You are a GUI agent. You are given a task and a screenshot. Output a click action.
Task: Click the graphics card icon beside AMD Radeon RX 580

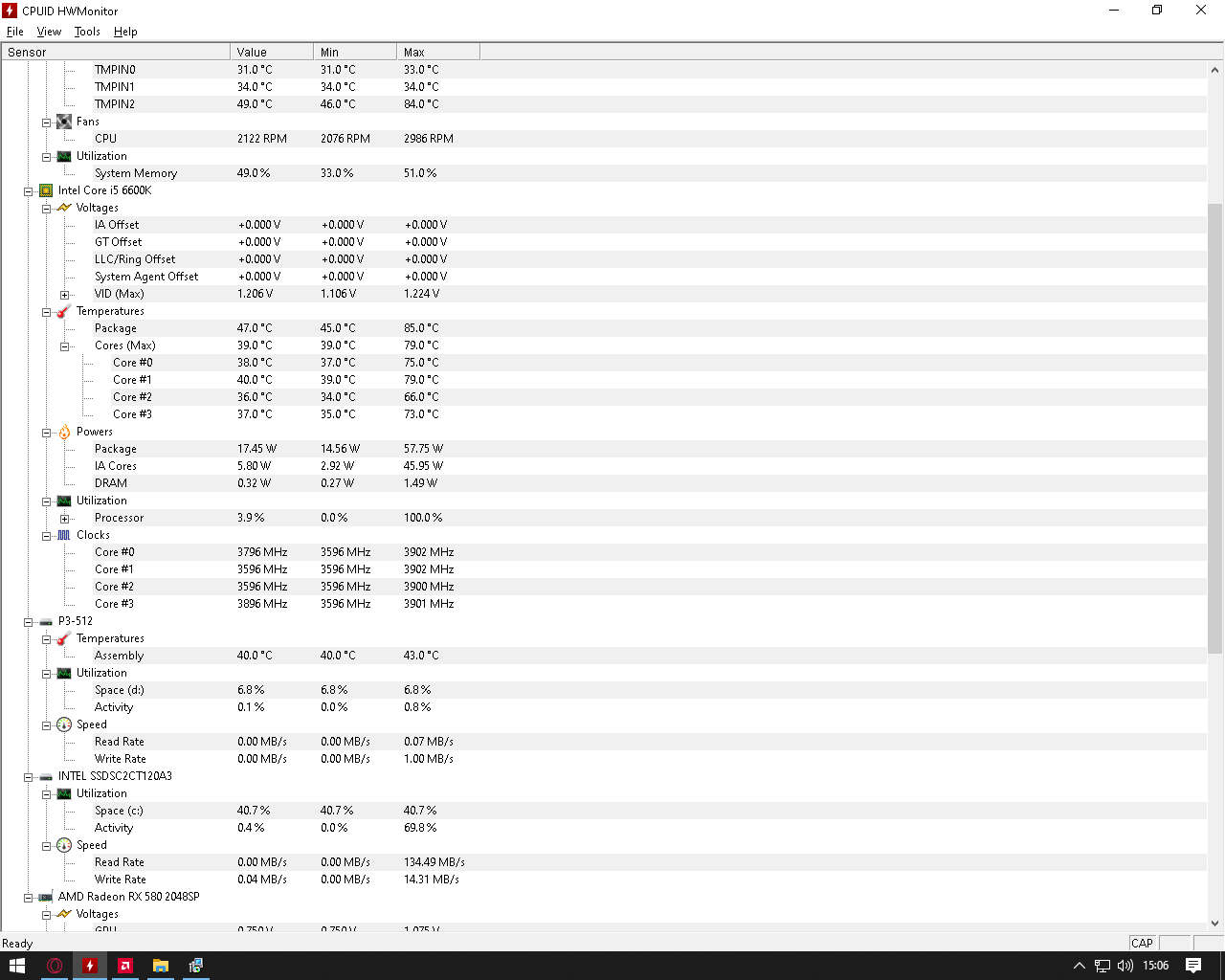pos(46,897)
